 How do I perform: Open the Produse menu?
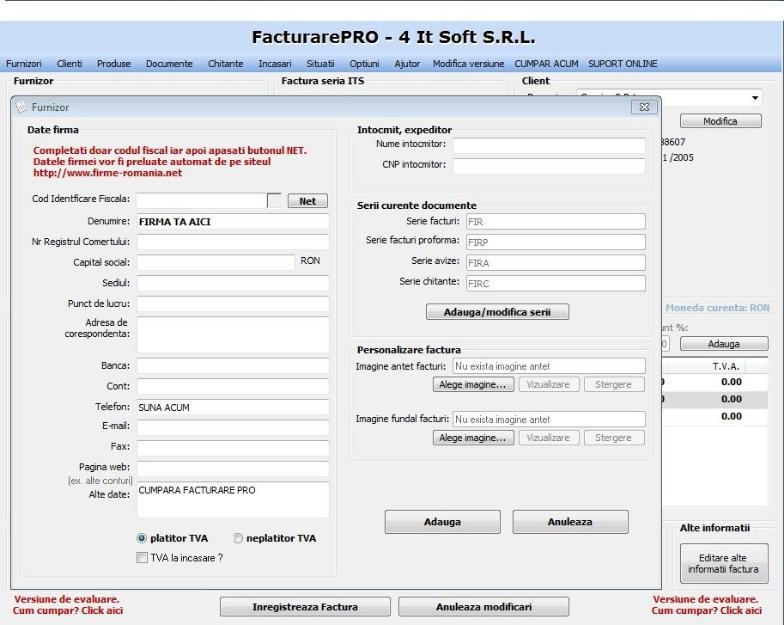114,64
